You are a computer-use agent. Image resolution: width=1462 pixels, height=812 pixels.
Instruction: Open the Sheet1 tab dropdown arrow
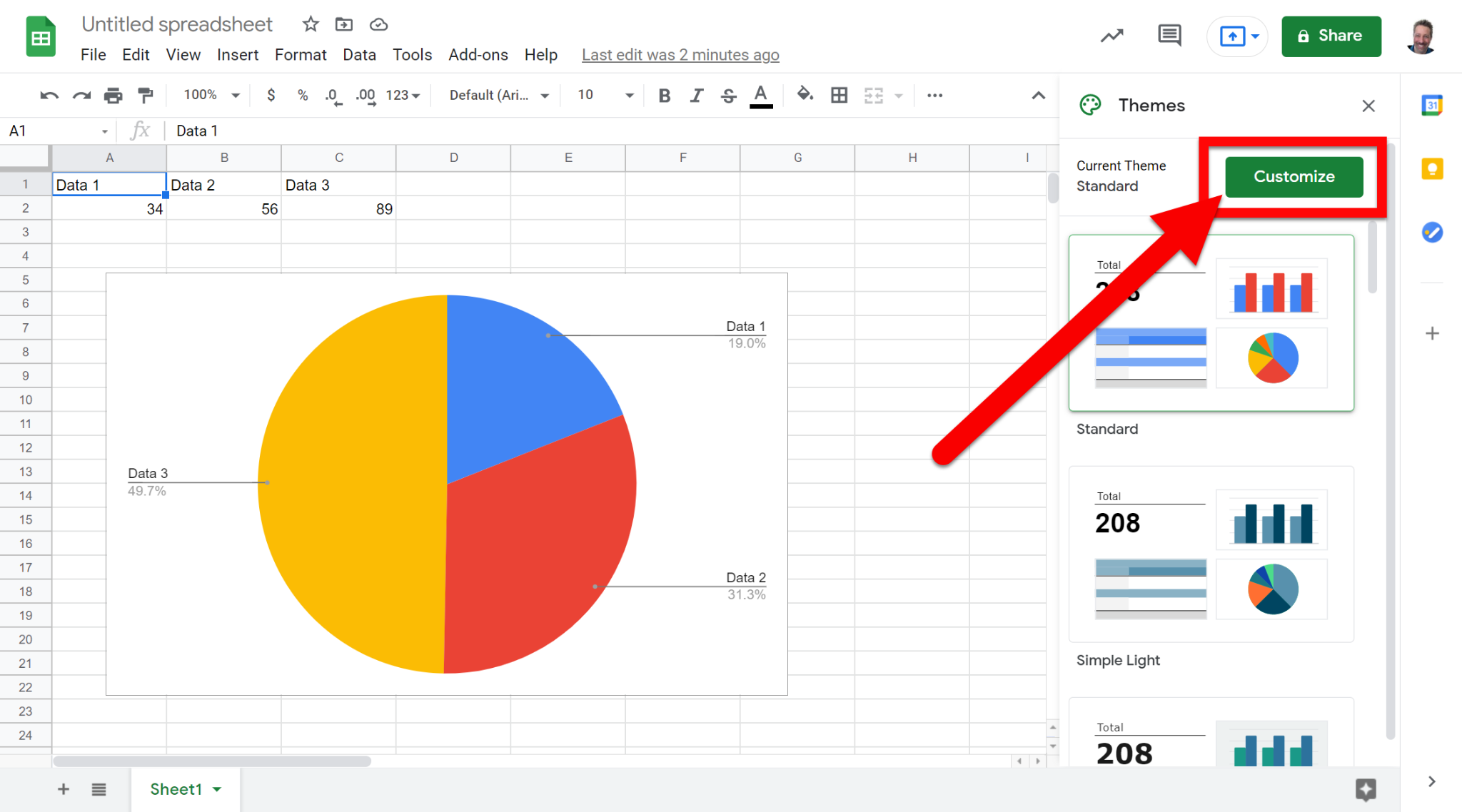tap(217, 789)
